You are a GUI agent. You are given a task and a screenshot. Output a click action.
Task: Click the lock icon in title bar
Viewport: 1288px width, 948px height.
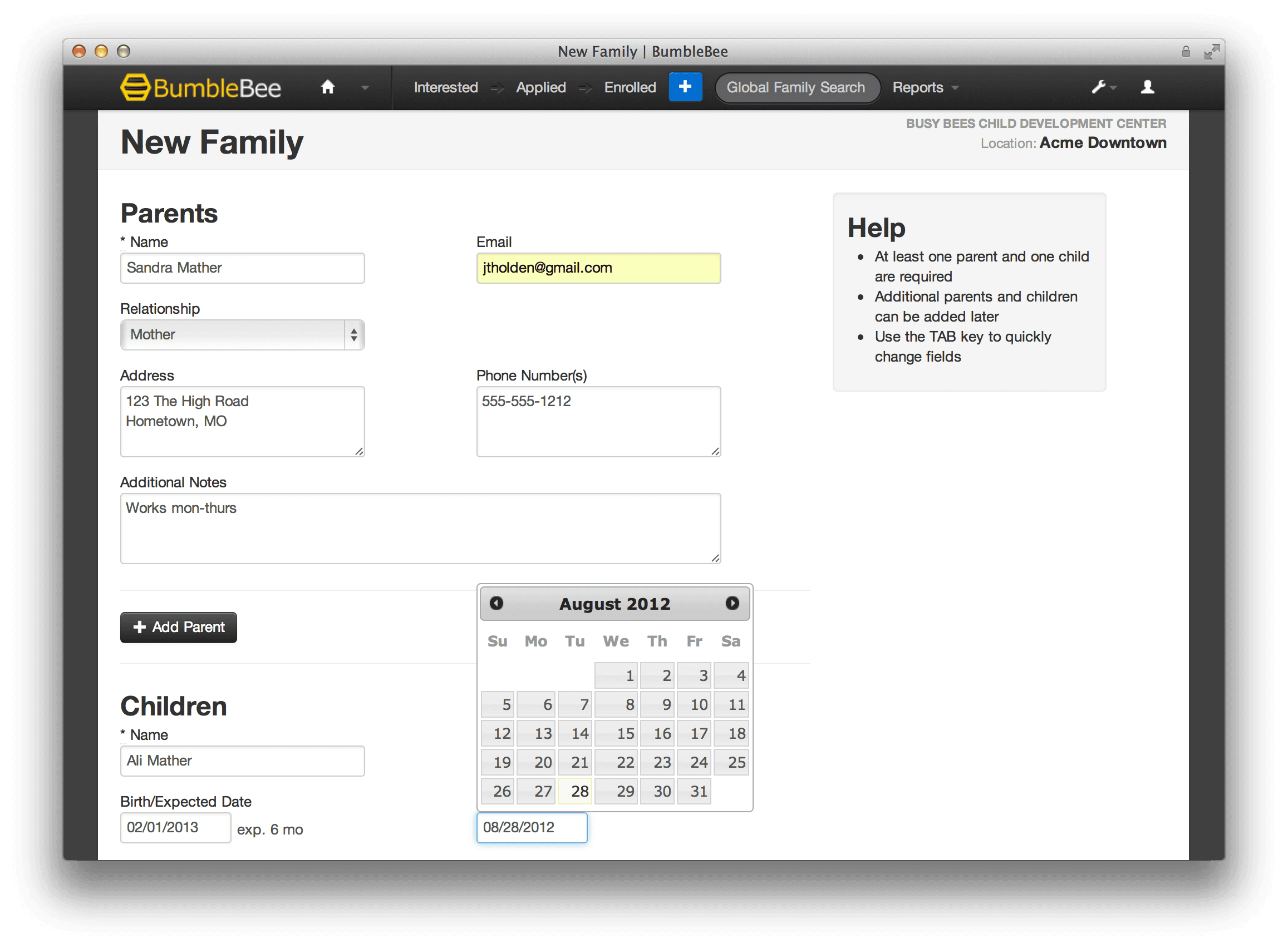tap(1186, 52)
